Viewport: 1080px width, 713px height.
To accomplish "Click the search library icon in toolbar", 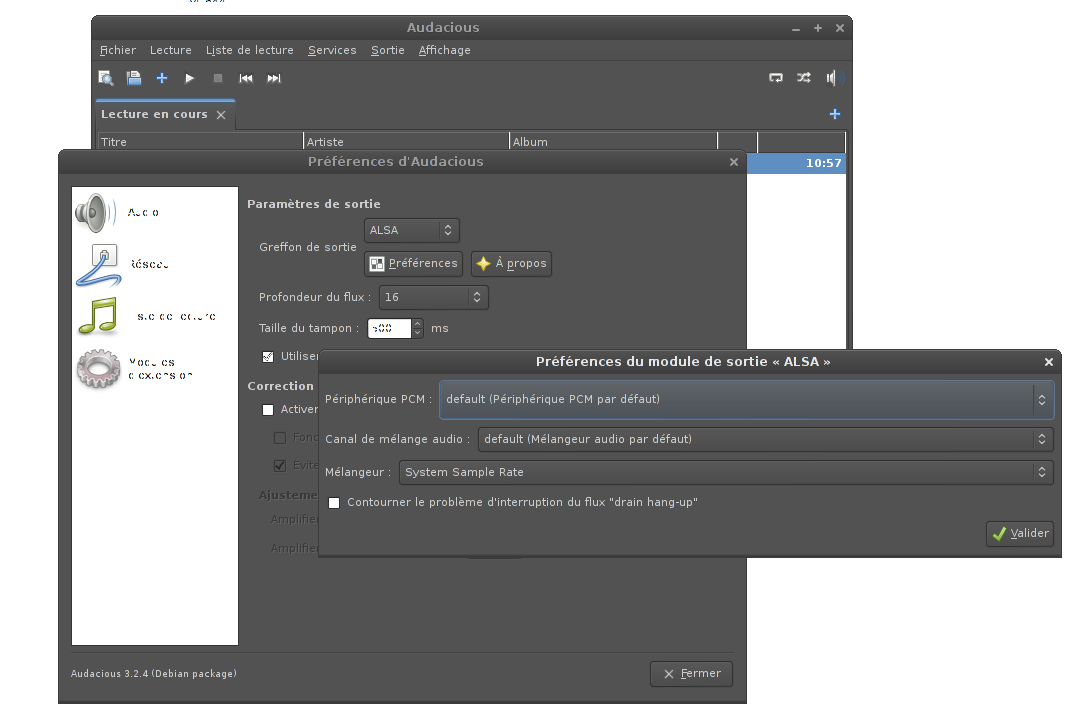I will point(106,78).
